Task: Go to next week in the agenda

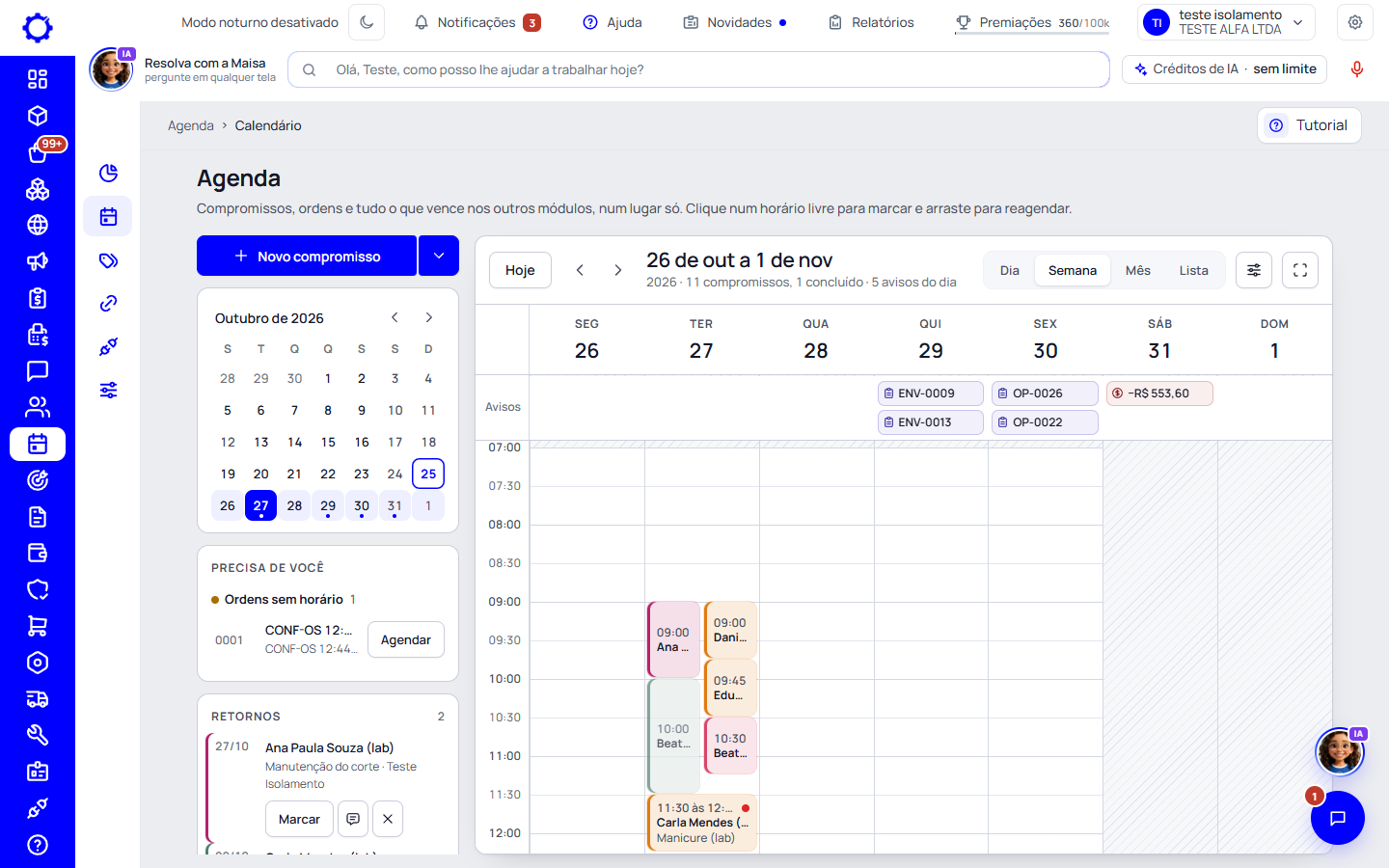Action: [618, 270]
